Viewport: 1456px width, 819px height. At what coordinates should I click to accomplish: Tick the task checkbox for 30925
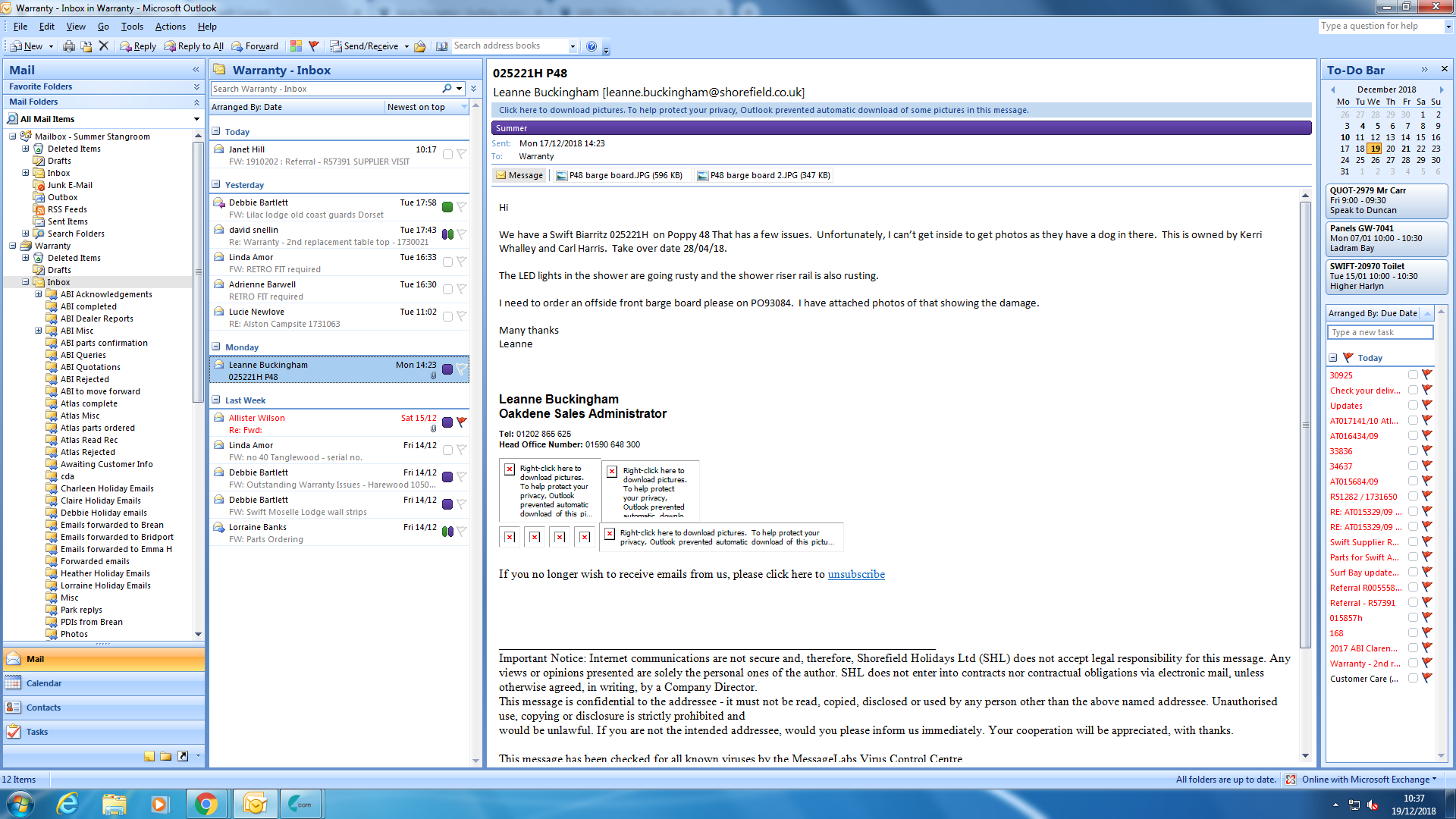(x=1413, y=375)
